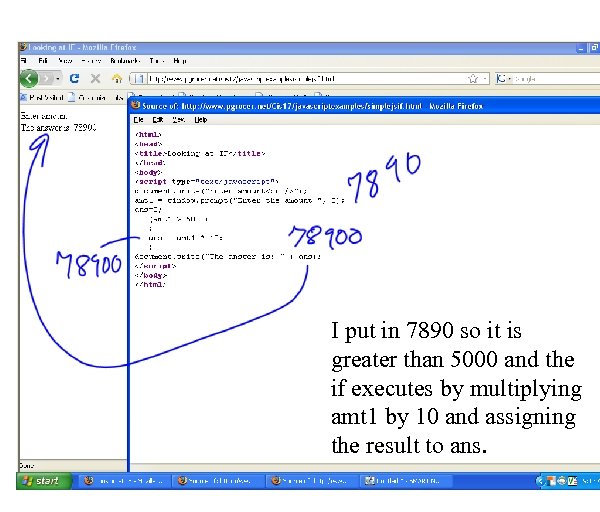This screenshot has height=512, width=600.
Task: Restore down the Looking at IF Firefox window
Action: [x=594, y=48]
